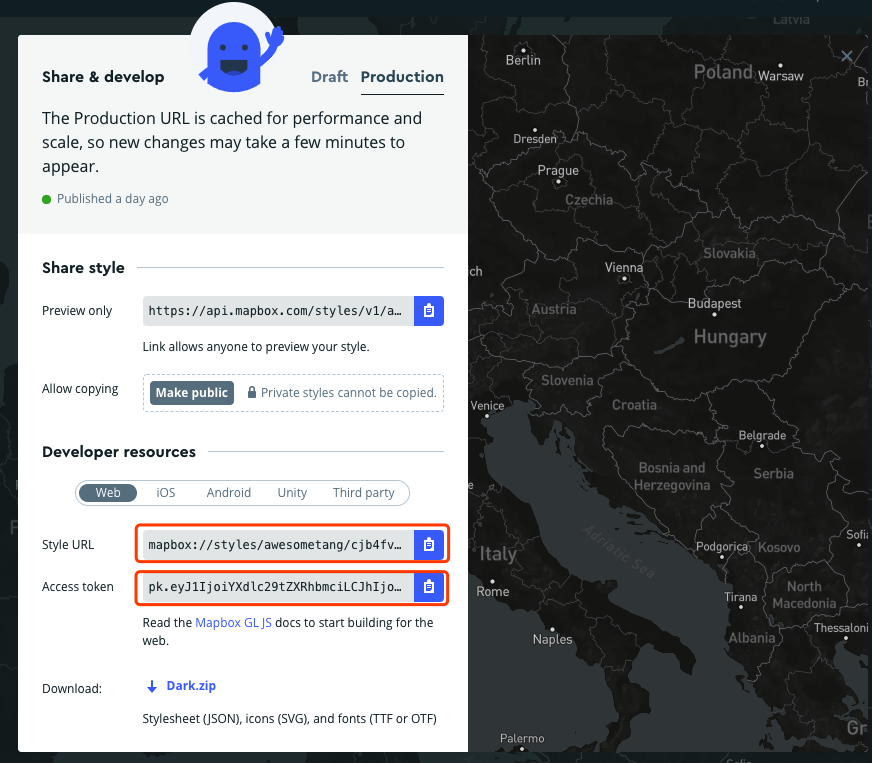The width and height of the screenshot is (872, 763).
Task: Click 'Private styles cannot be copied.' text
Action: click(349, 393)
